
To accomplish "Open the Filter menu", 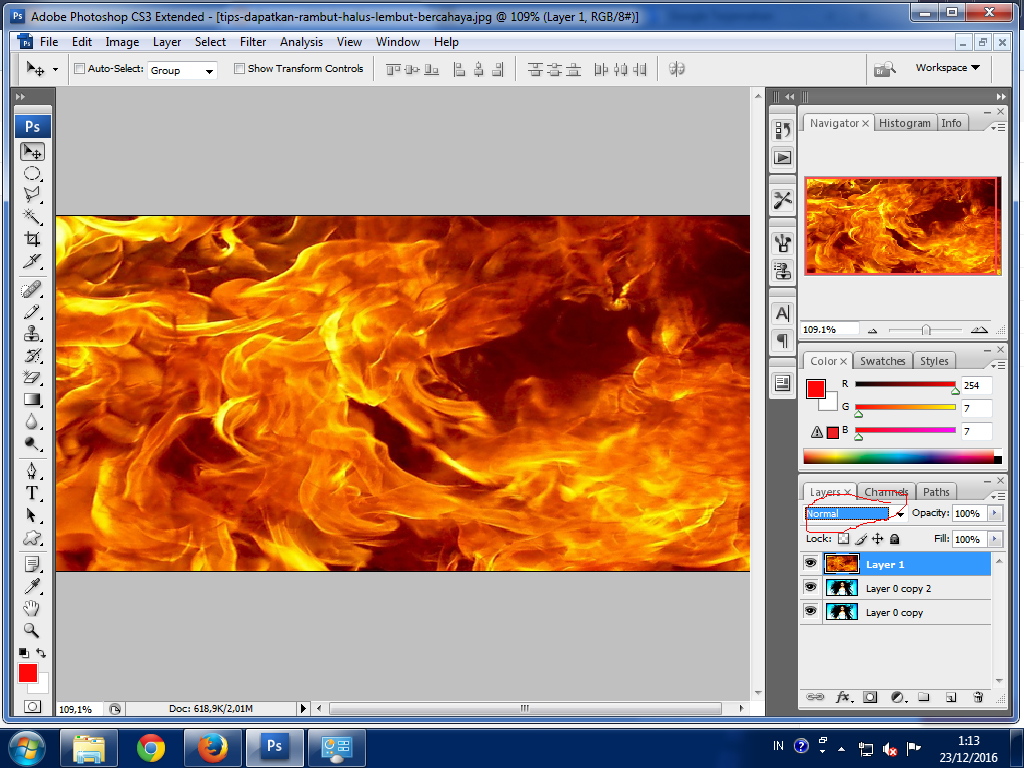I will pos(252,42).
